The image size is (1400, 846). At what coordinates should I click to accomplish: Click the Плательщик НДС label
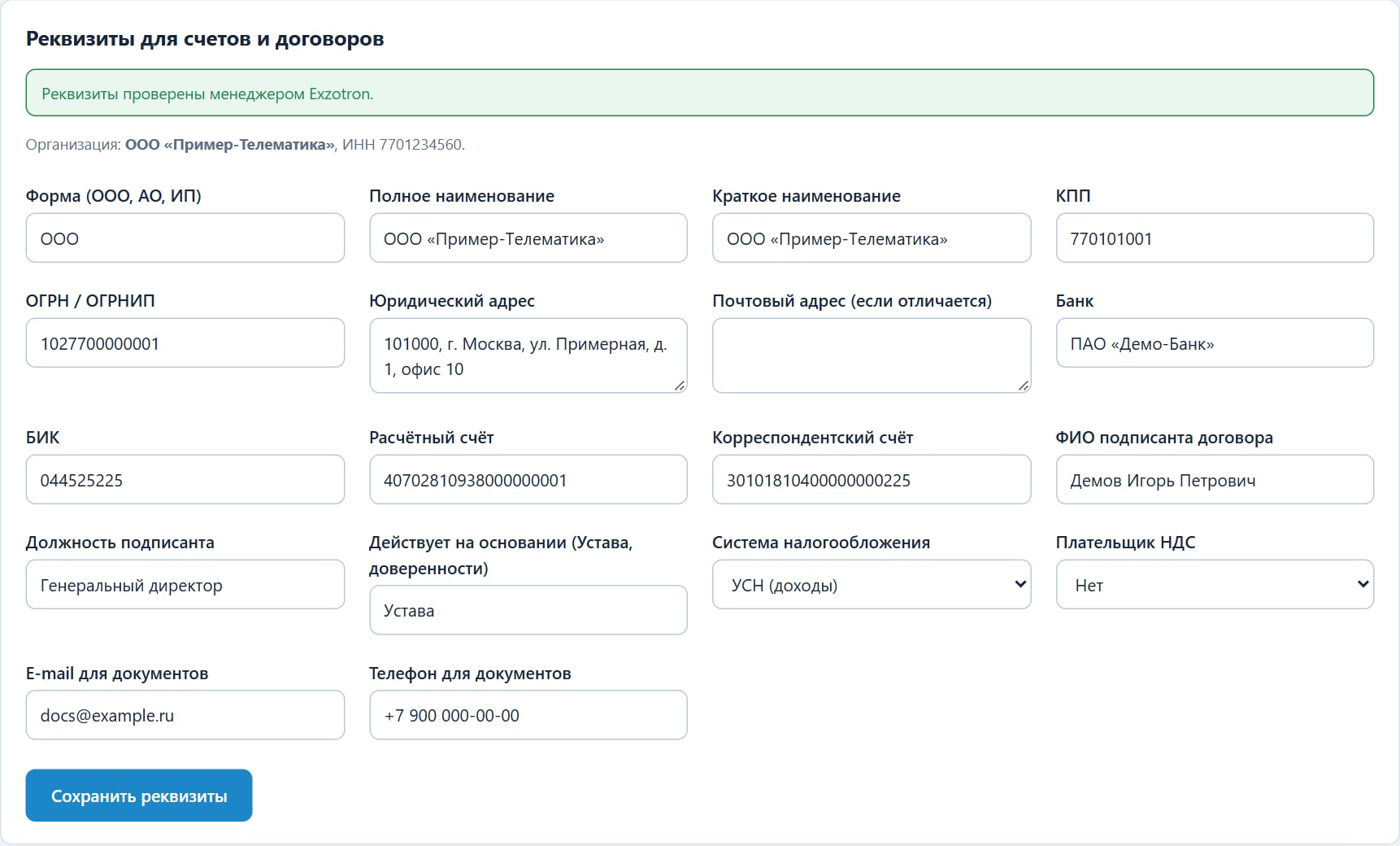click(1125, 543)
